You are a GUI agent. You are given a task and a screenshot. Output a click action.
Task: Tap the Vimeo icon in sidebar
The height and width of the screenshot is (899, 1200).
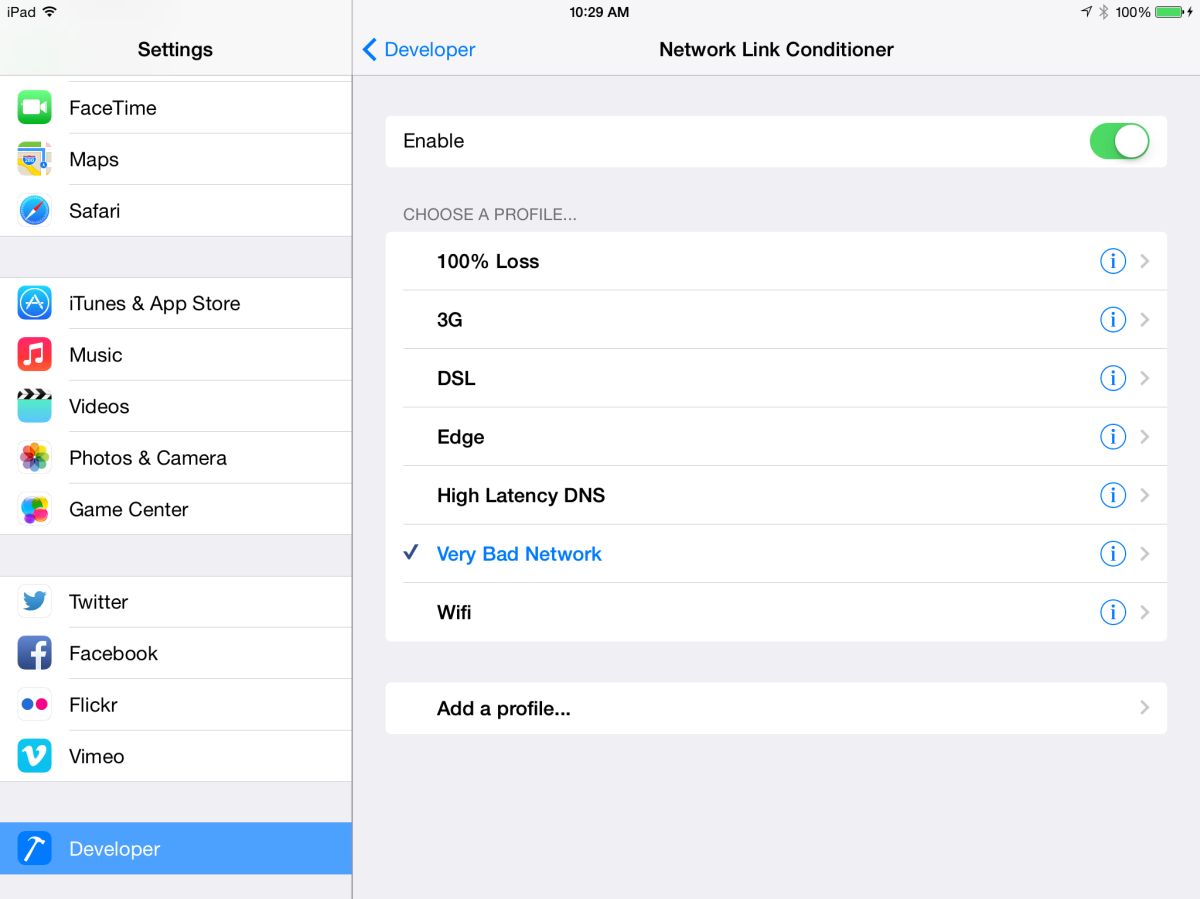tap(34, 756)
